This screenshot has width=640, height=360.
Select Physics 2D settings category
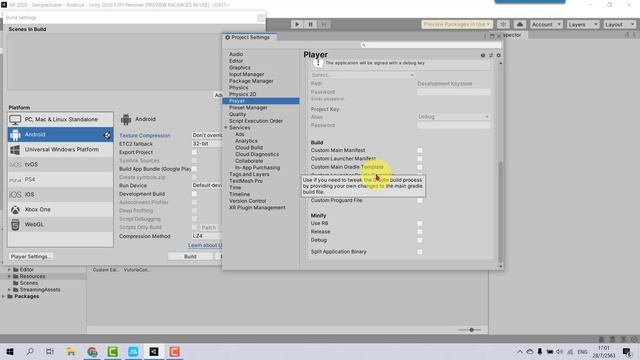pyautogui.click(x=242, y=94)
